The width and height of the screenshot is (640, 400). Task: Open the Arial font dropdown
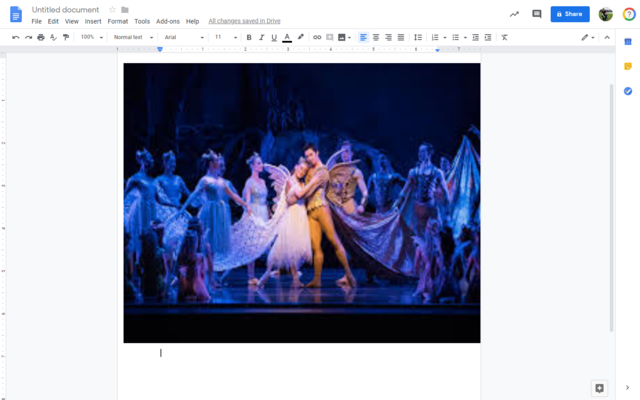(x=184, y=37)
